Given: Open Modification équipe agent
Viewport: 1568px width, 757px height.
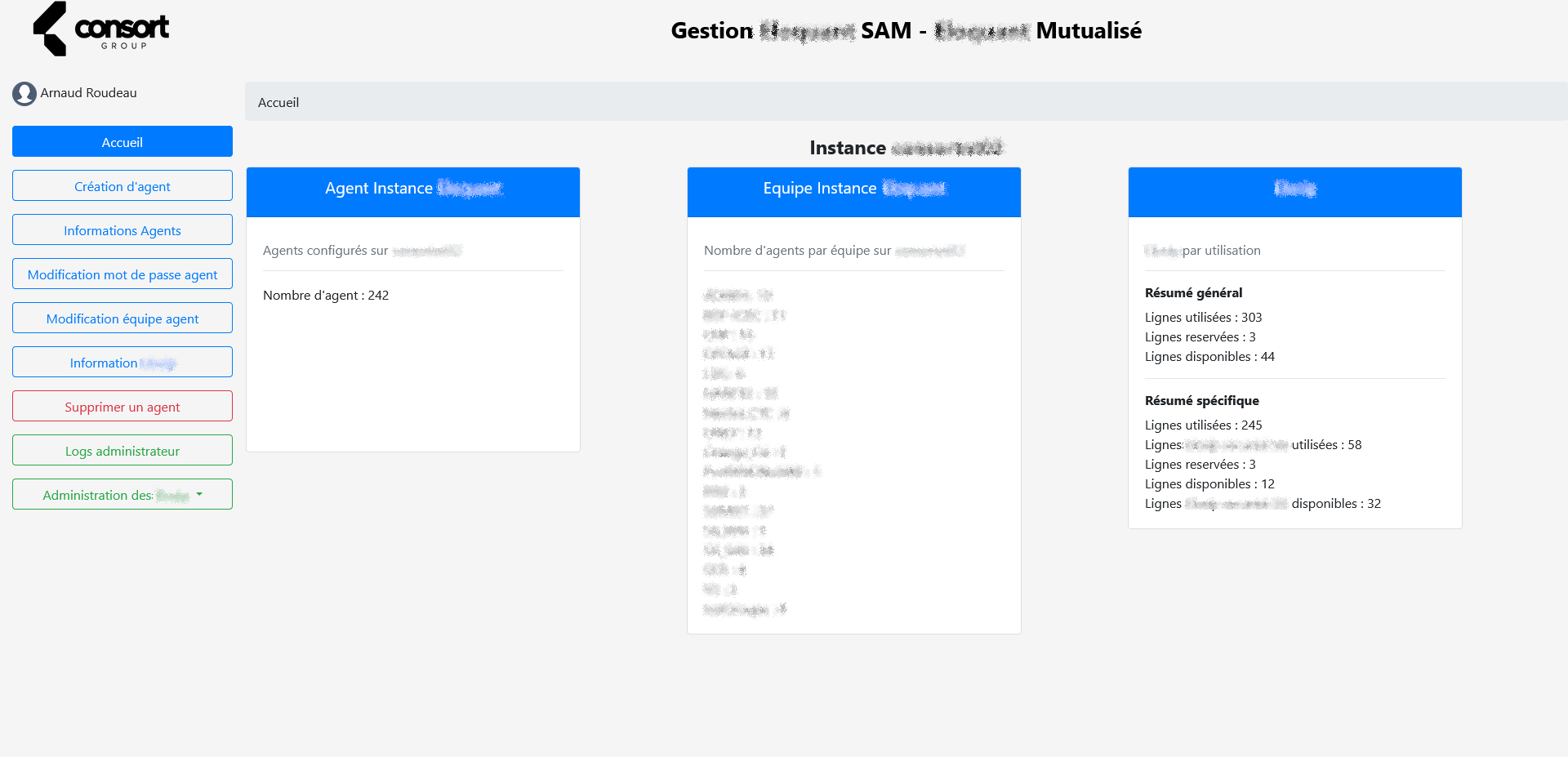Looking at the screenshot, I should [x=122, y=318].
